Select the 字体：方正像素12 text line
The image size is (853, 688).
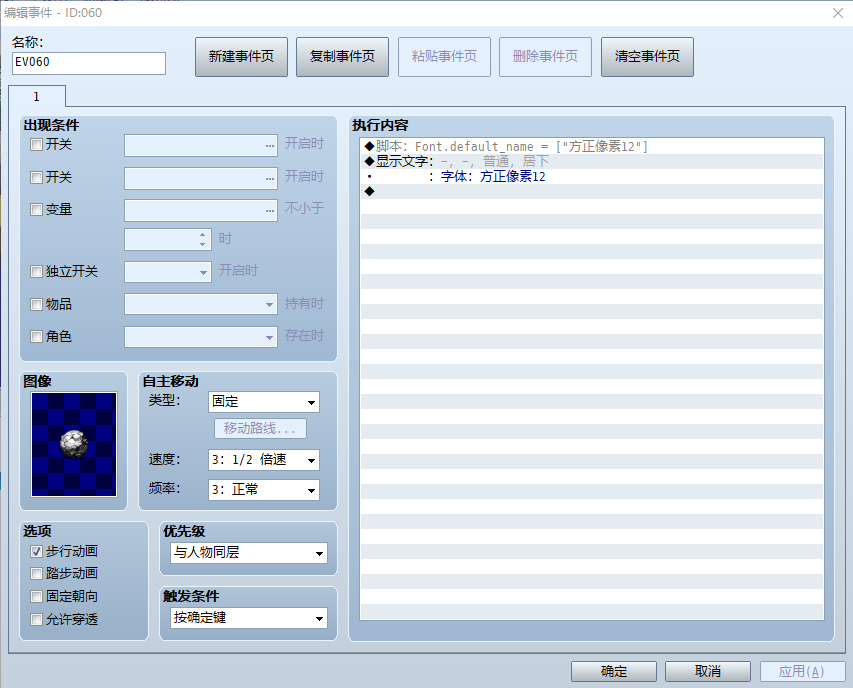(x=592, y=176)
